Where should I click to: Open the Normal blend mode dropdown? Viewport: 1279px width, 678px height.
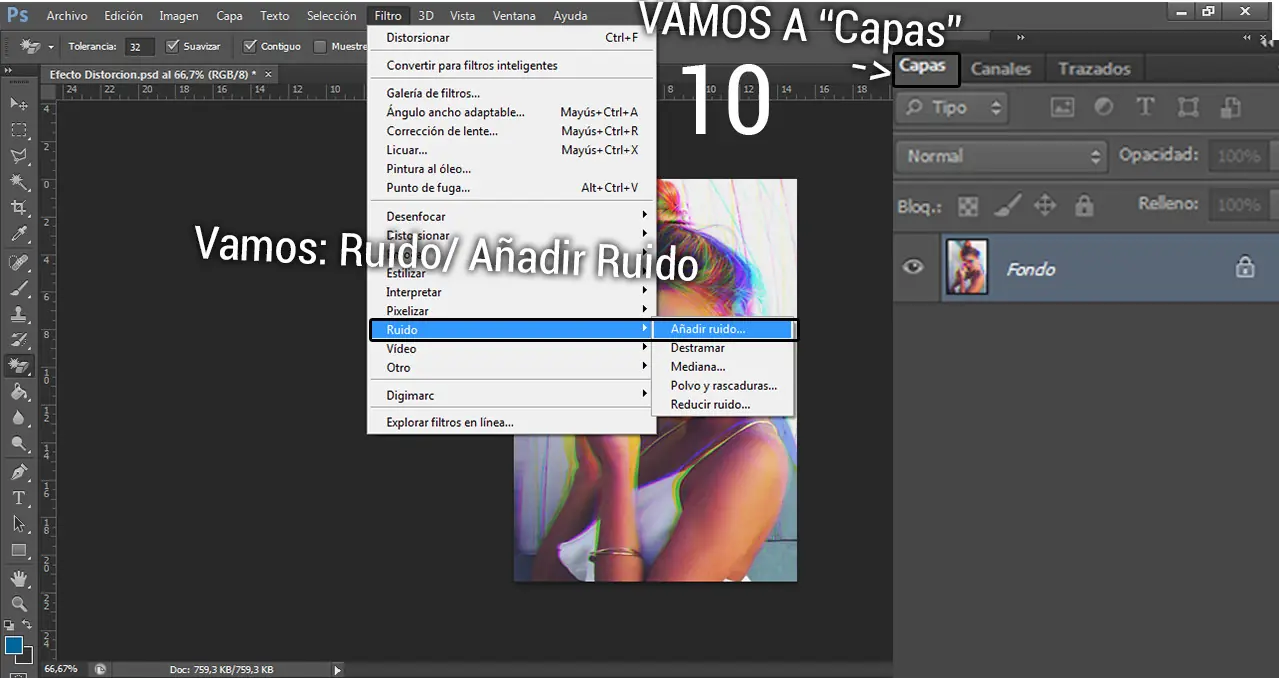point(1002,156)
